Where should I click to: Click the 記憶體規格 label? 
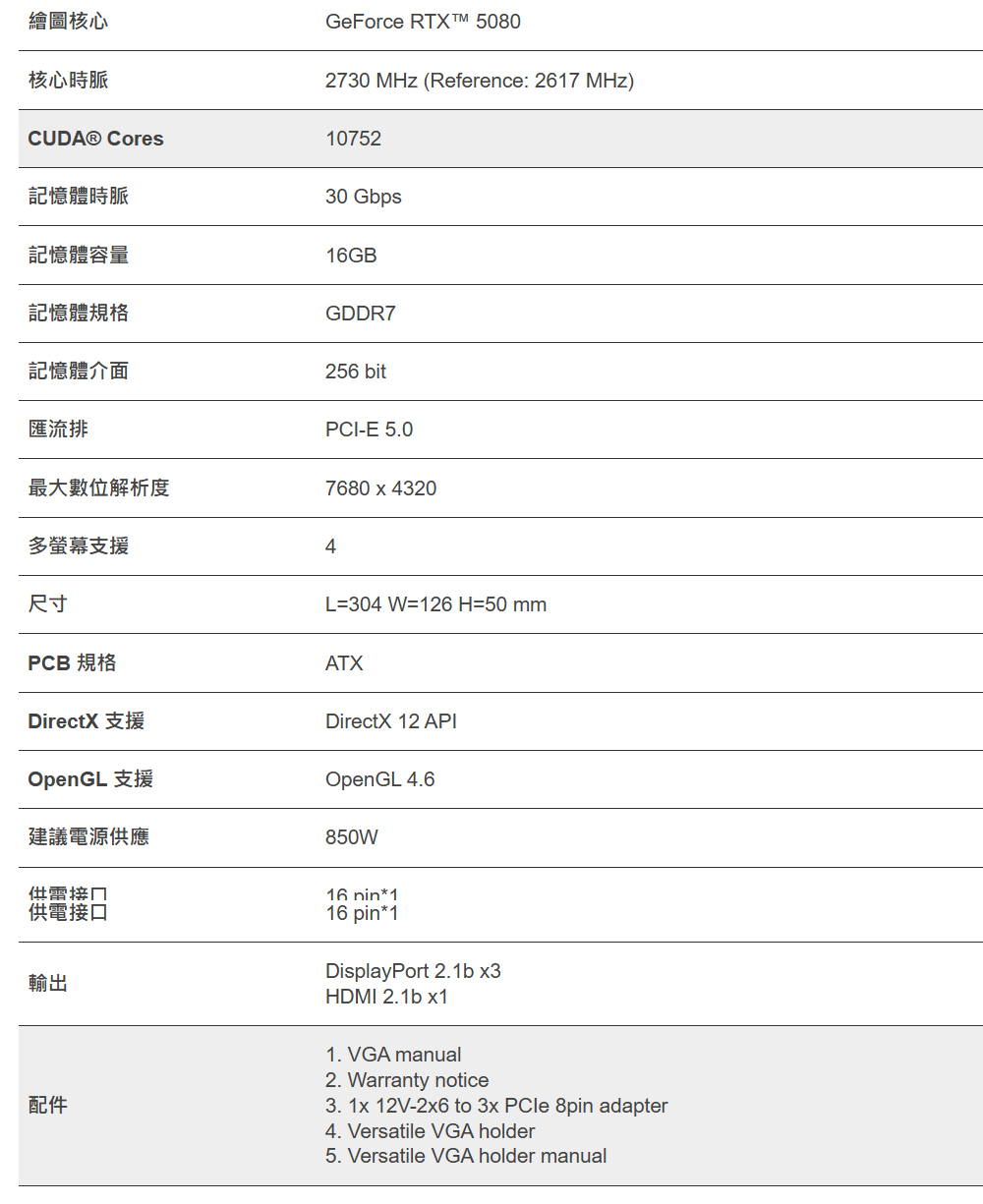pyautogui.click(x=78, y=313)
